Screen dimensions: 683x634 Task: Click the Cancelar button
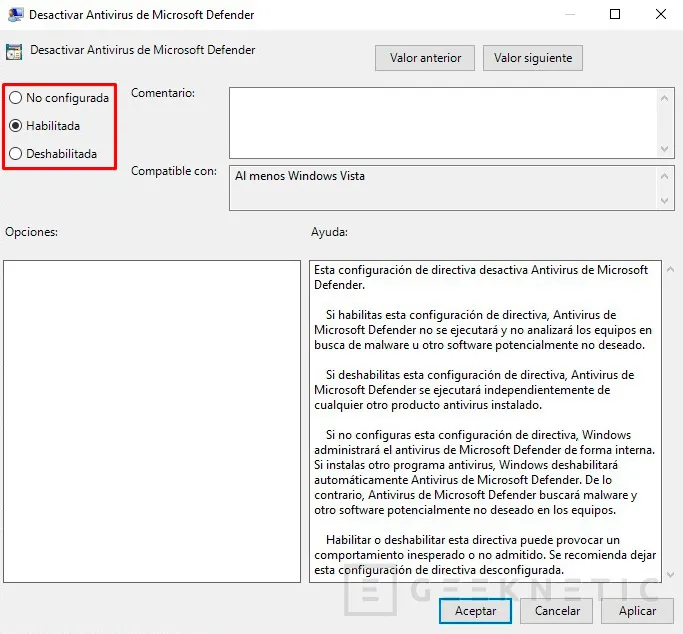click(557, 611)
